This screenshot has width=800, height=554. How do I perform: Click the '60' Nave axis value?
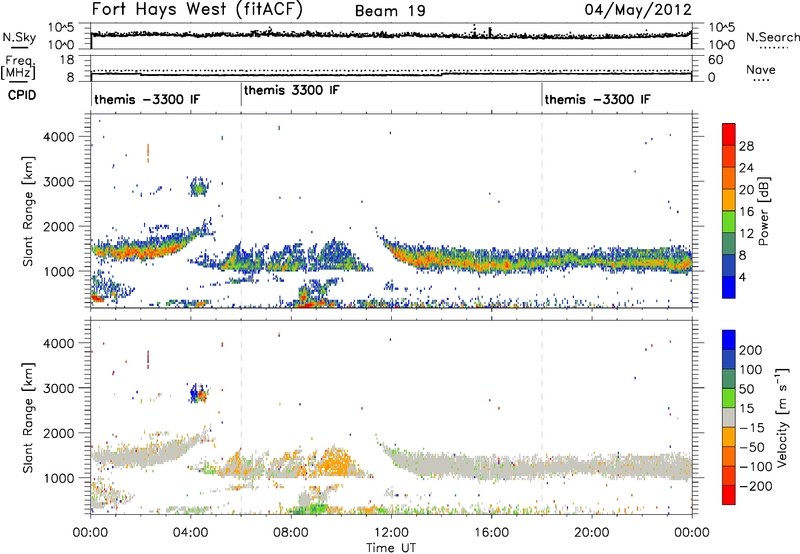pos(715,60)
